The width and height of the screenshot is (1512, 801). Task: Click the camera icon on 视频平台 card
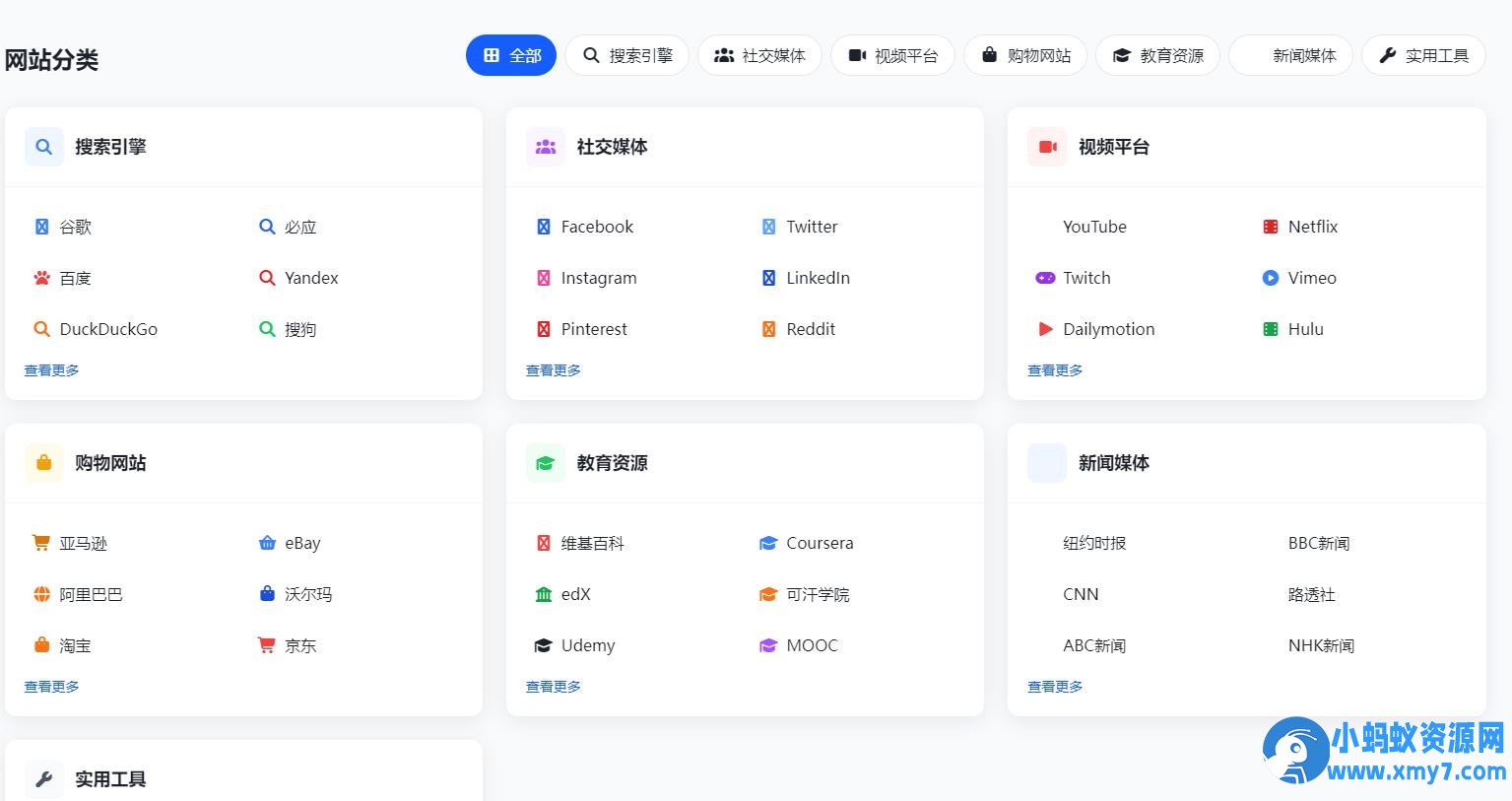click(x=1046, y=146)
